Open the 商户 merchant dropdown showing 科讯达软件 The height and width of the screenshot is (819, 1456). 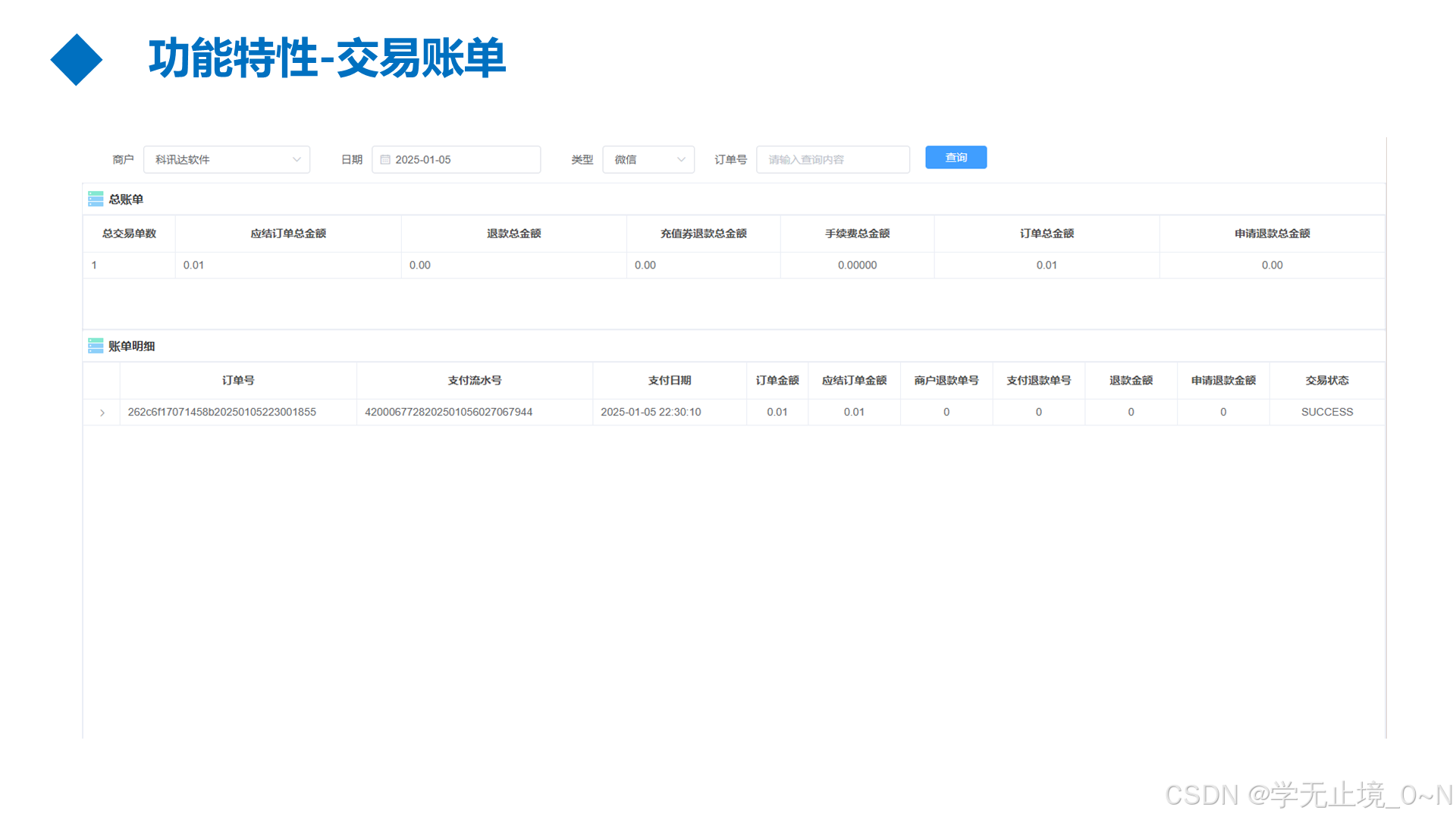click(226, 159)
